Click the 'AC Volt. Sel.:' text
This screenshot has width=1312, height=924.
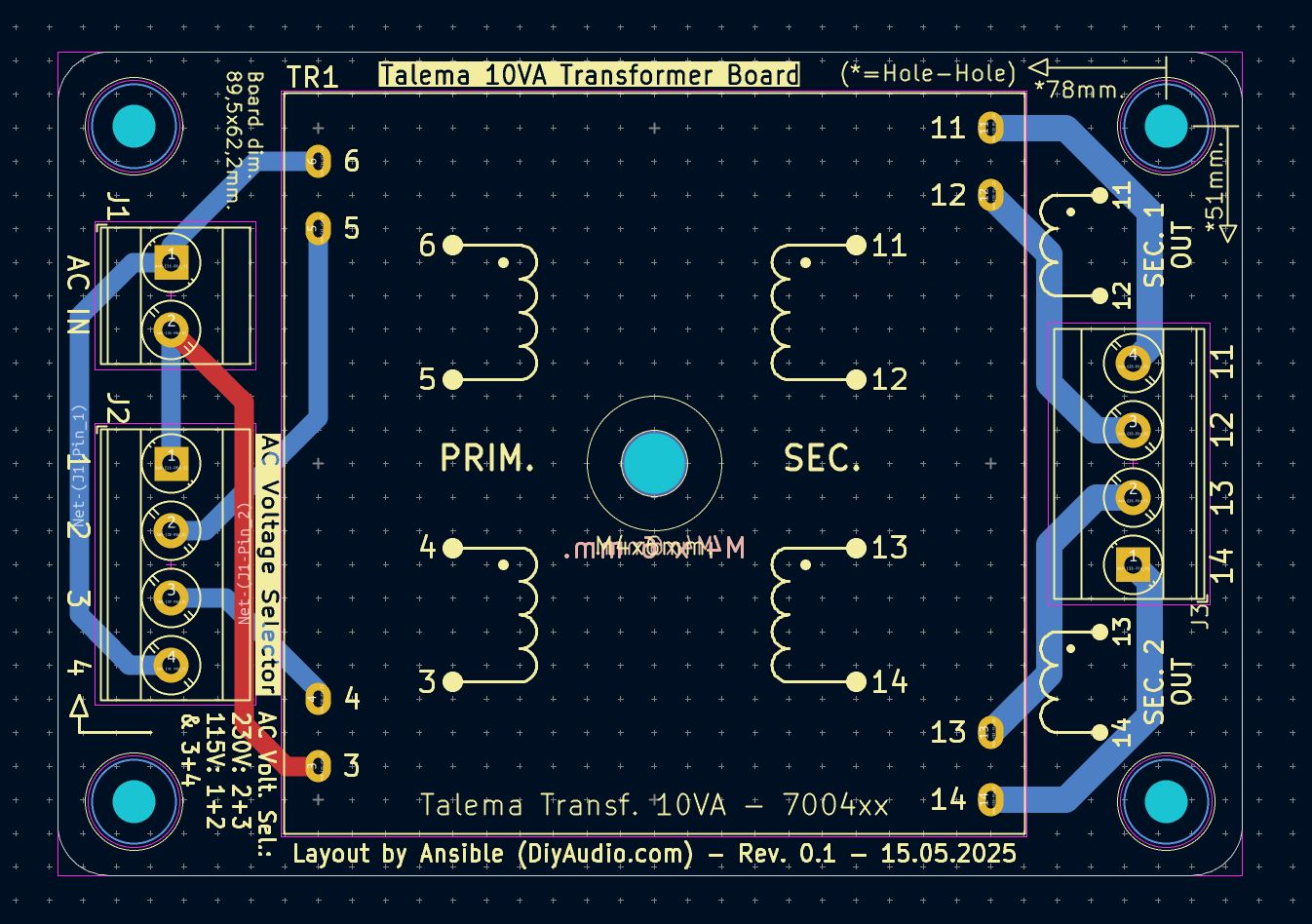267,786
